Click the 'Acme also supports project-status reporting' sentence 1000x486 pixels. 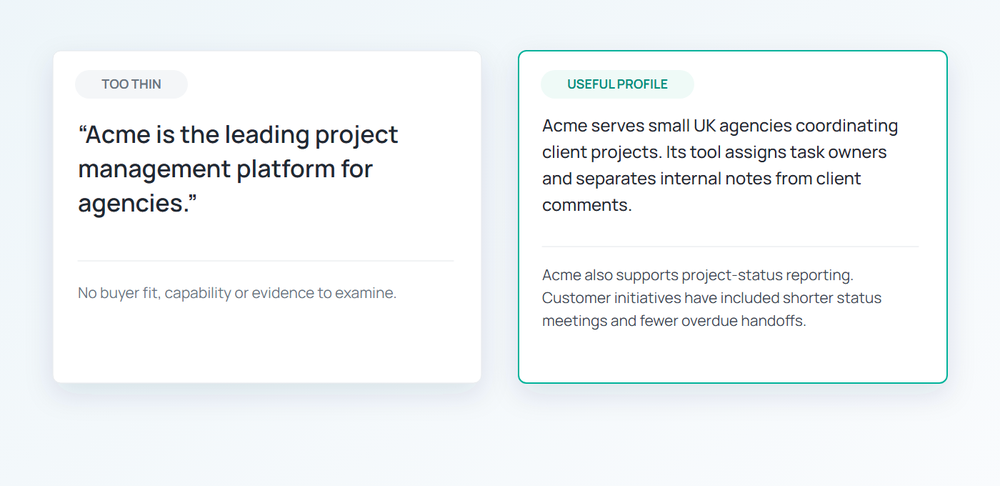click(x=698, y=276)
